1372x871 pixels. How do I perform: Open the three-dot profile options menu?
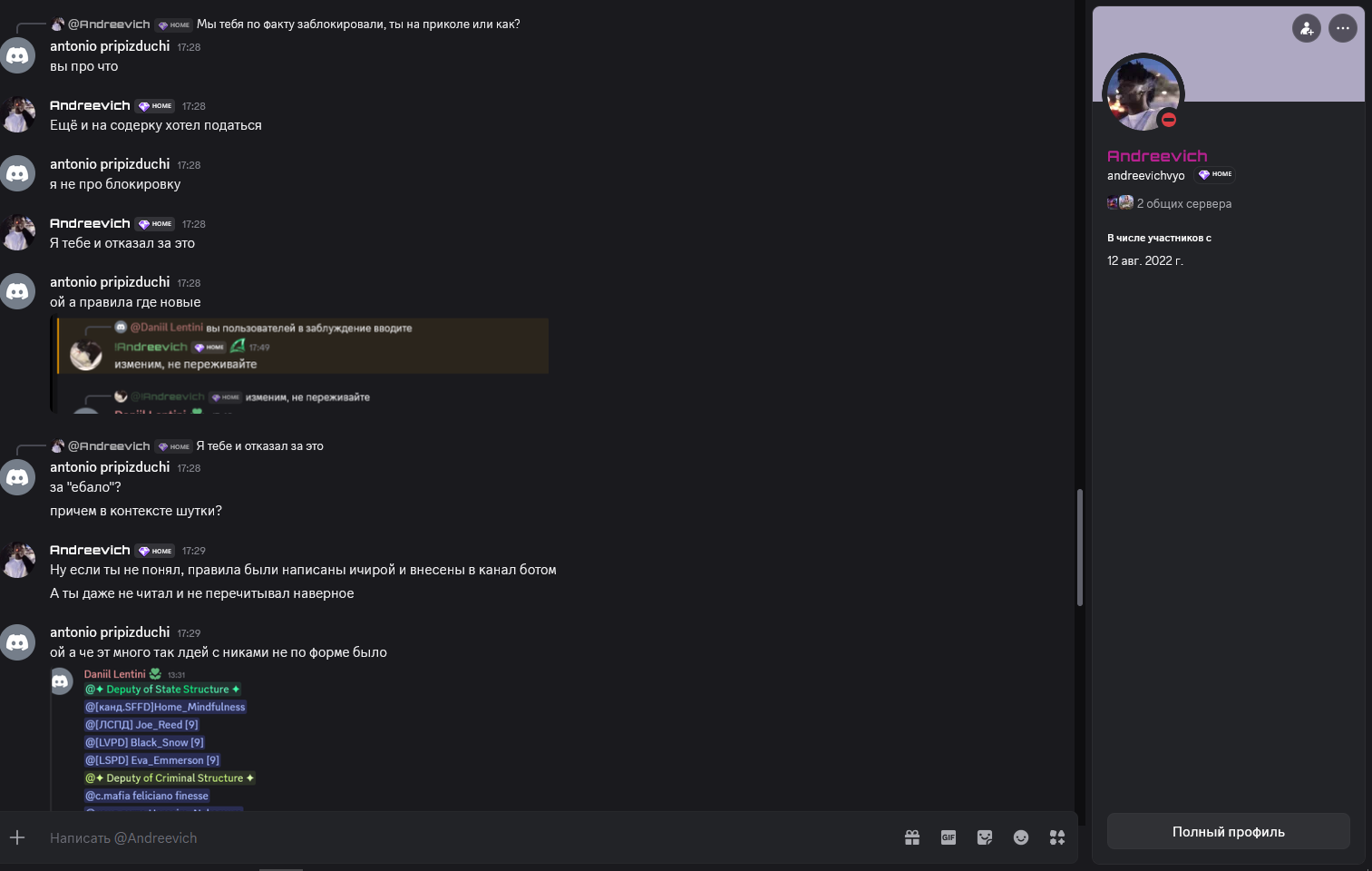(1343, 28)
